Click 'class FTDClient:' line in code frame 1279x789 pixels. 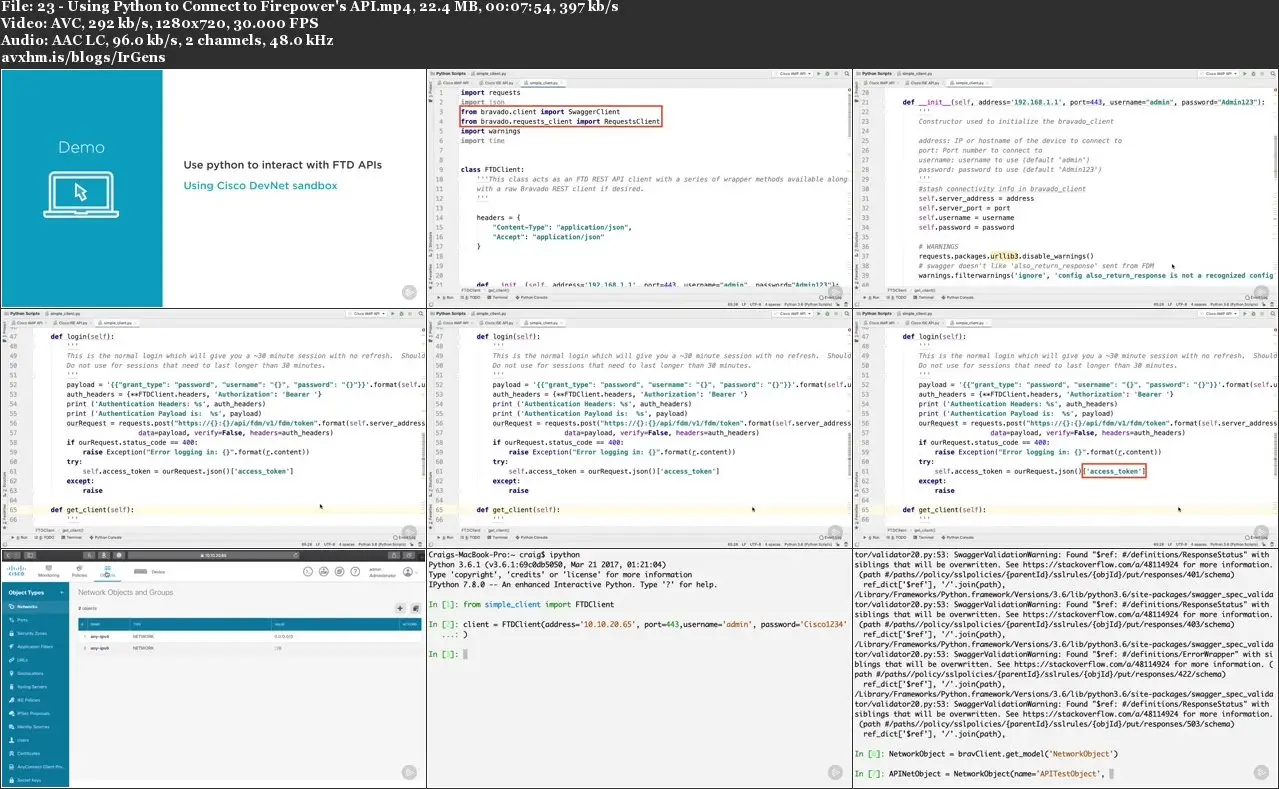click(493, 169)
